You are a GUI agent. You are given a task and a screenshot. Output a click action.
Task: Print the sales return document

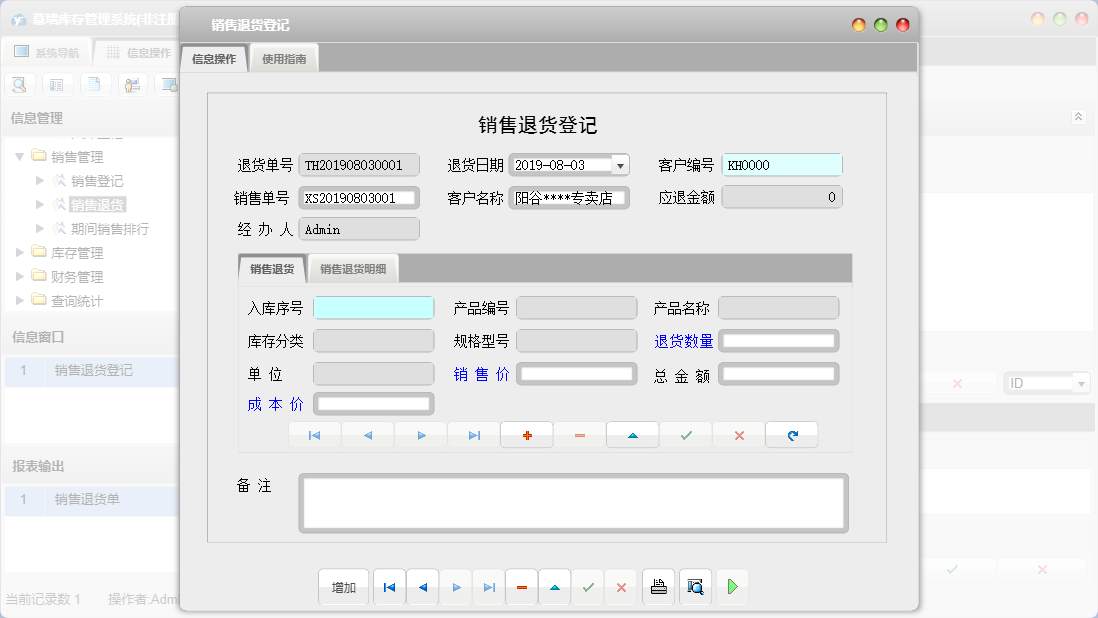click(x=659, y=587)
